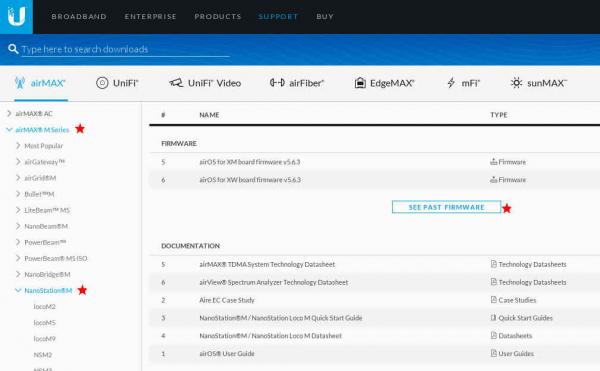600x371 pixels.
Task: Click the UniFi circle icon
Action: [102, 83]
